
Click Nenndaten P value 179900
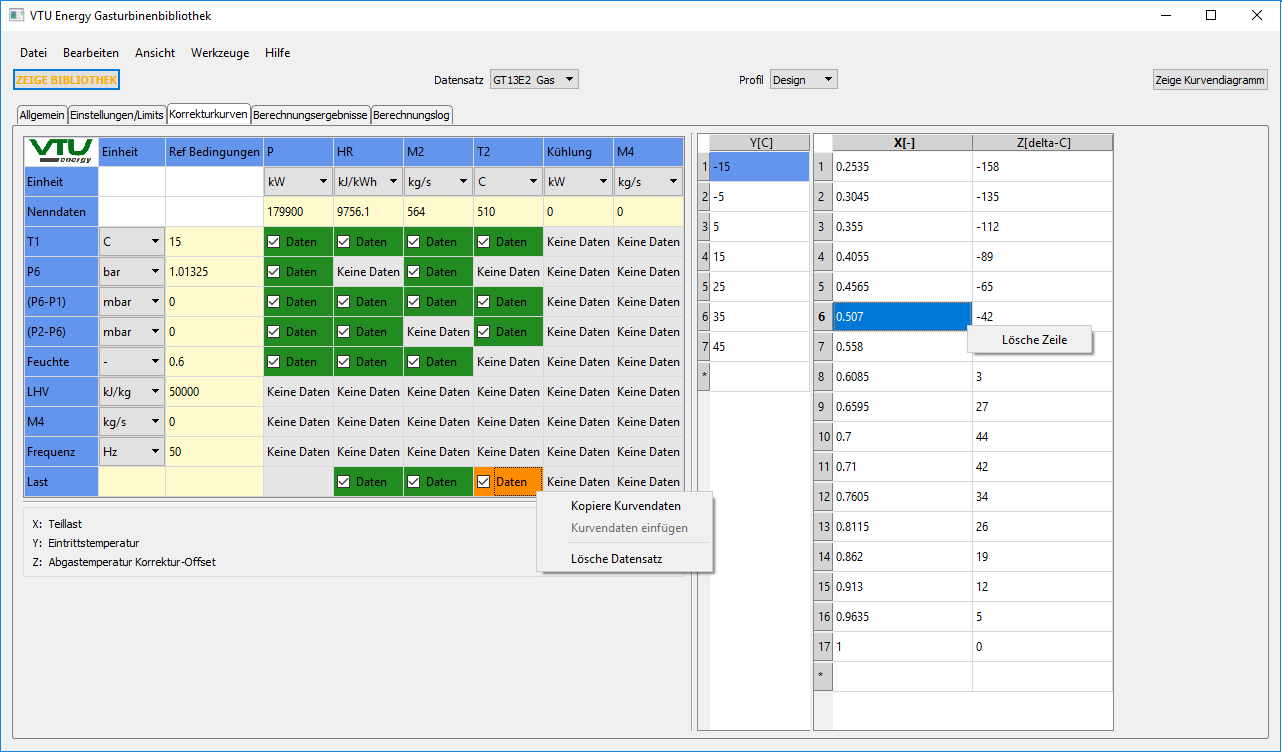[298, 212]
